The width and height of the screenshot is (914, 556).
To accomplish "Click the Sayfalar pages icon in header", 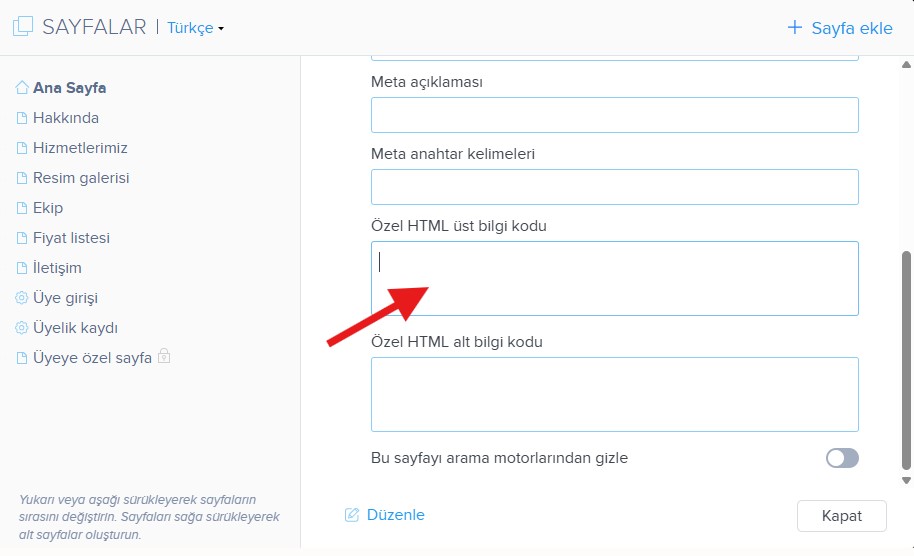I will [x=22, y=27].
